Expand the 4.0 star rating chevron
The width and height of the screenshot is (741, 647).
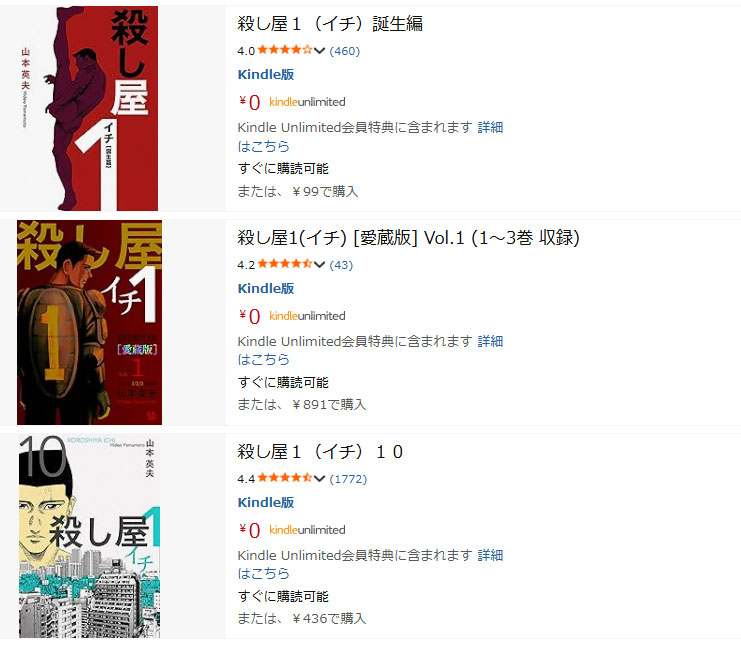[x=319, y=50]
